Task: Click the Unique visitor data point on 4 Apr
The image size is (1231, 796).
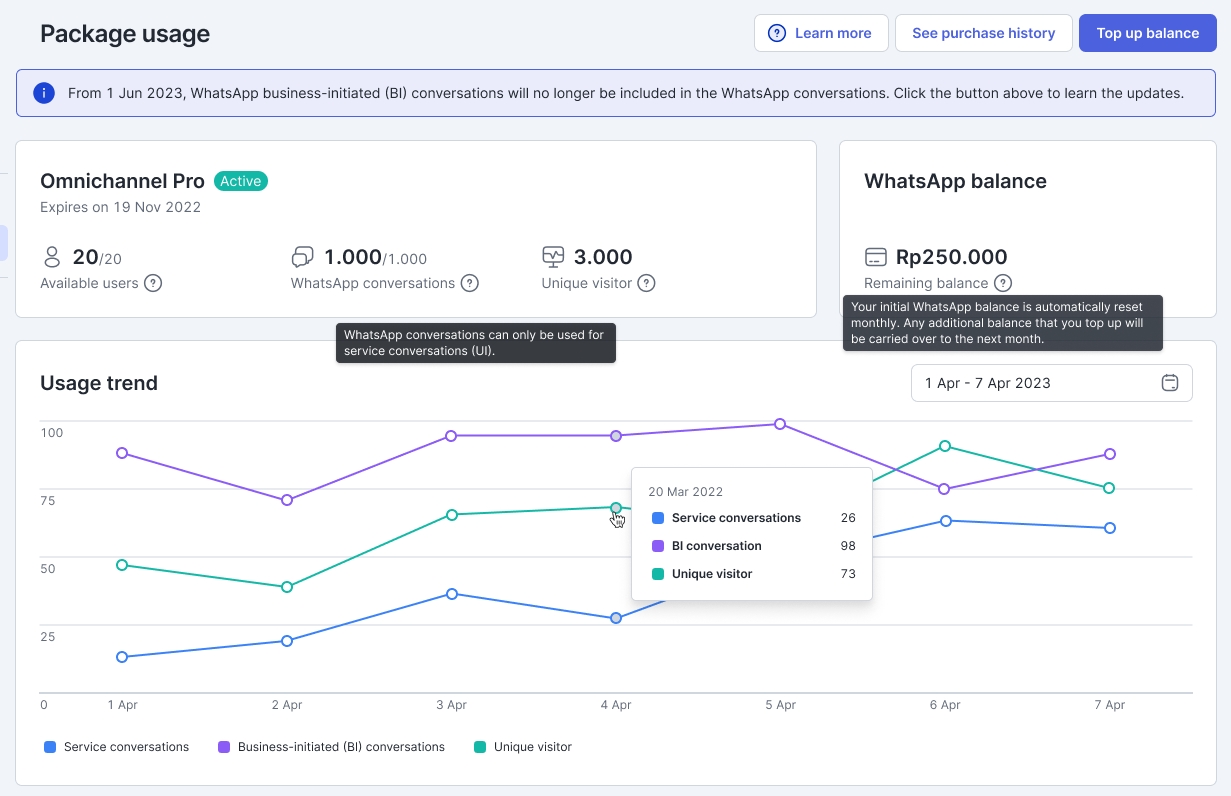Action: [615, 509]
